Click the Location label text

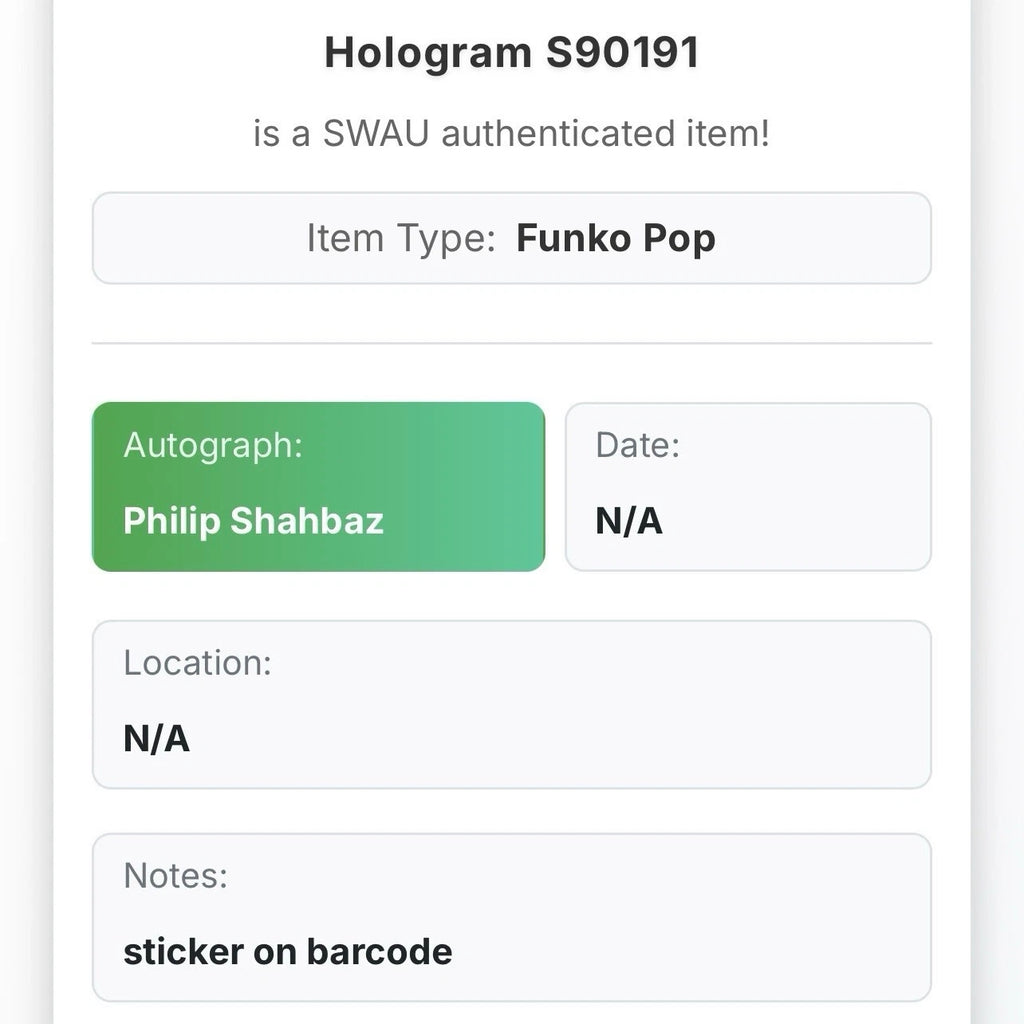(x=197, y=663)
